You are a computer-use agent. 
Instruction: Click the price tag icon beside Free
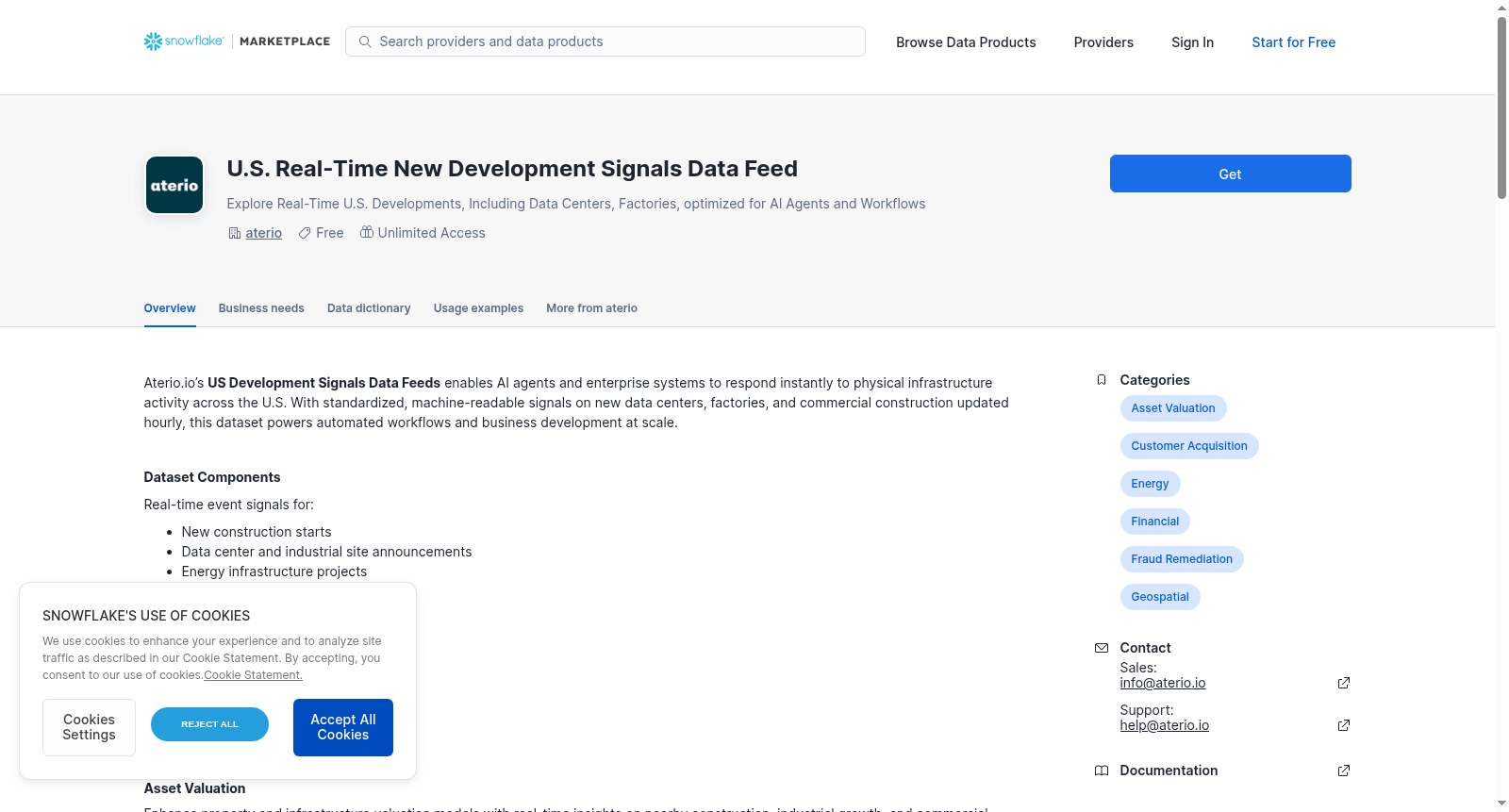[305, 233]
